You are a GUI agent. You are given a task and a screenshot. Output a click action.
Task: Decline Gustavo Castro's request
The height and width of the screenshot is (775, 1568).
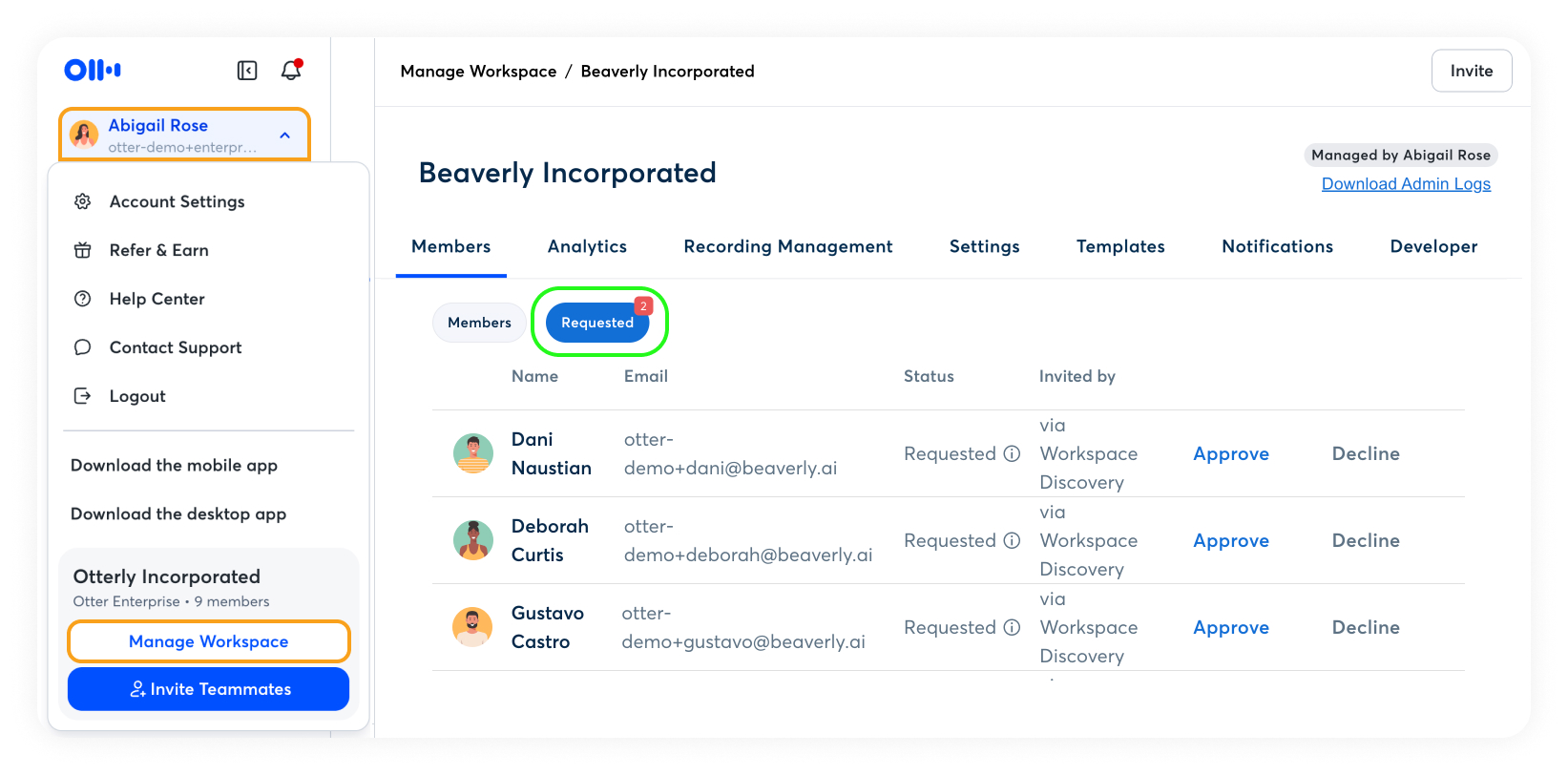pyautogui.click(x=1365, y=627)
